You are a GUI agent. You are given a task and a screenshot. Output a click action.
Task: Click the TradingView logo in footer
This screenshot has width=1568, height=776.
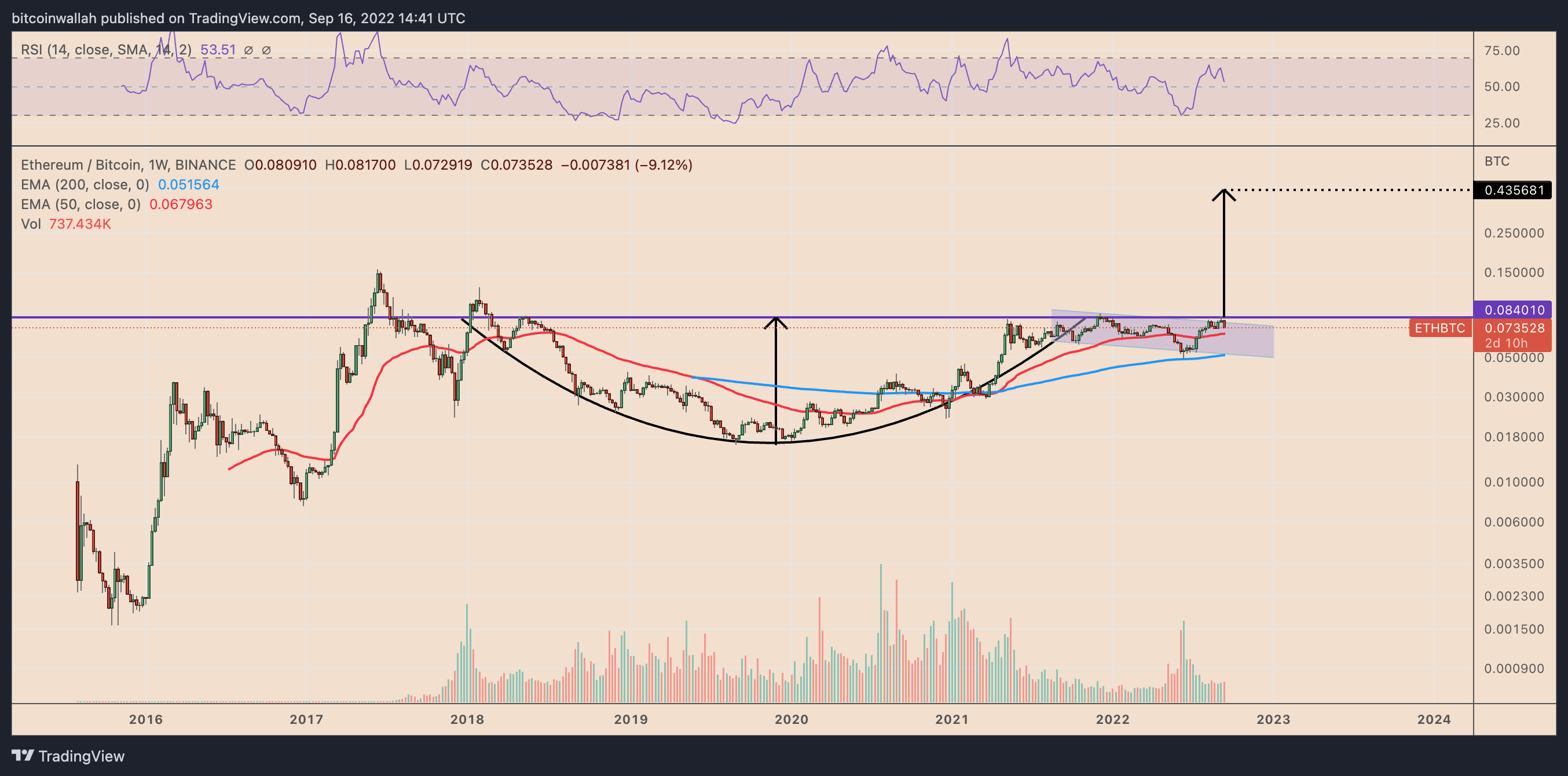[68, 755]
